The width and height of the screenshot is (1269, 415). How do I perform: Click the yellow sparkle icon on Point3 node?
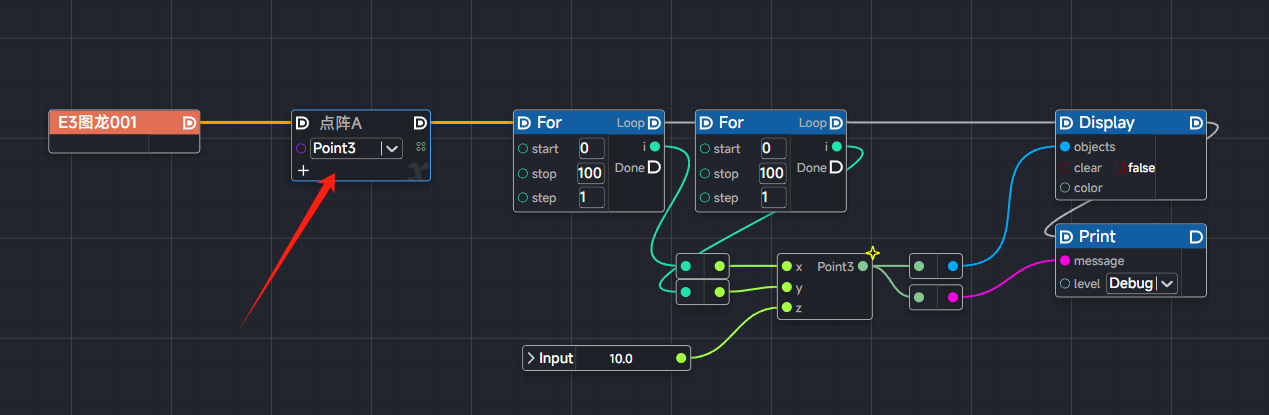(872, 253)
